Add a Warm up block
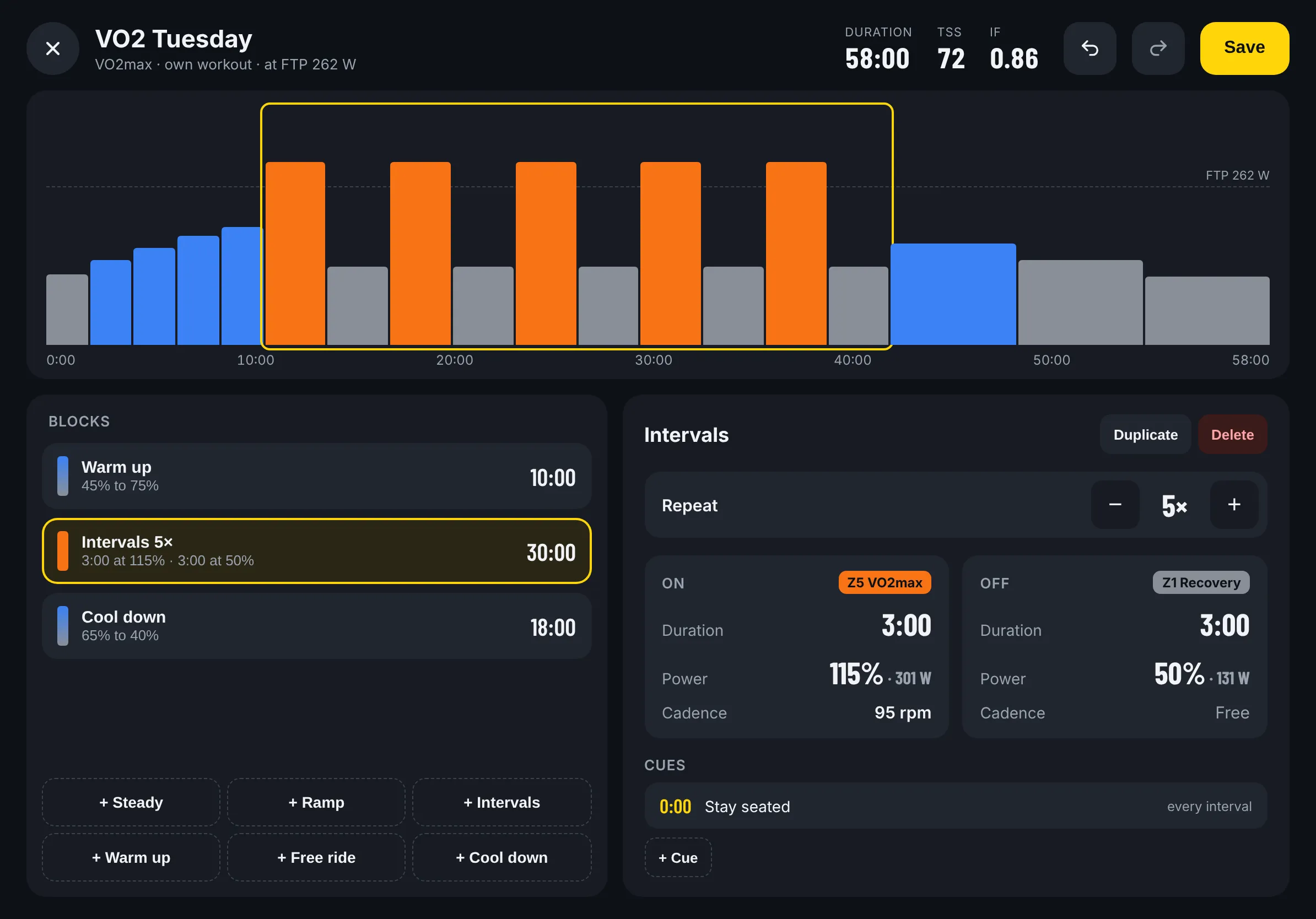Screen dimensions: 1316x919 pyautogui.click(x=131, y=857)
